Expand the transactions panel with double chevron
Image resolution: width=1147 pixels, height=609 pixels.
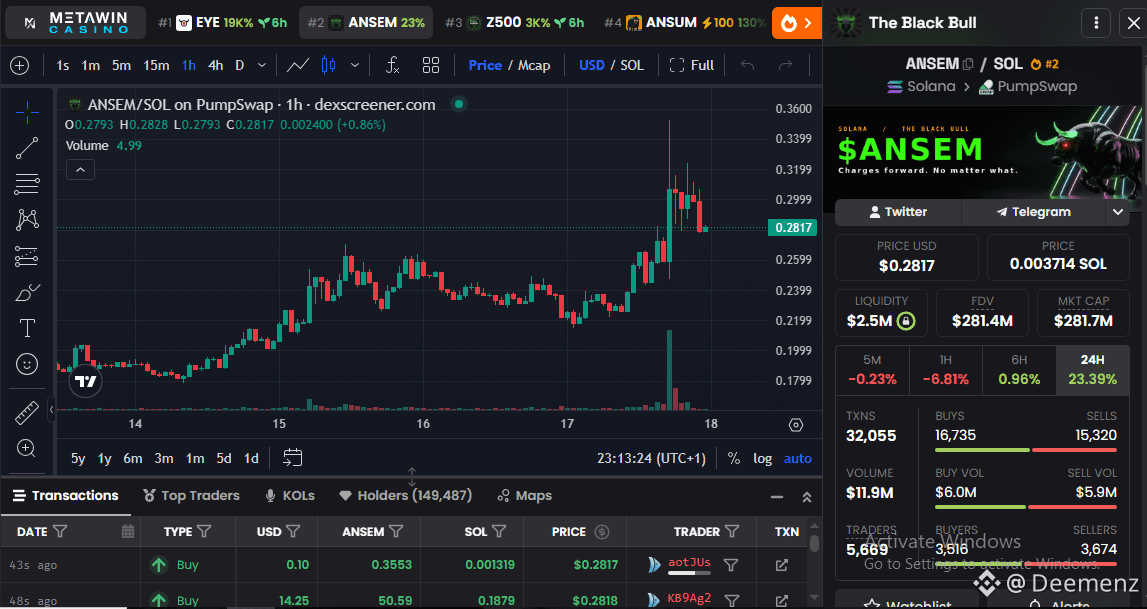(807, 497)
